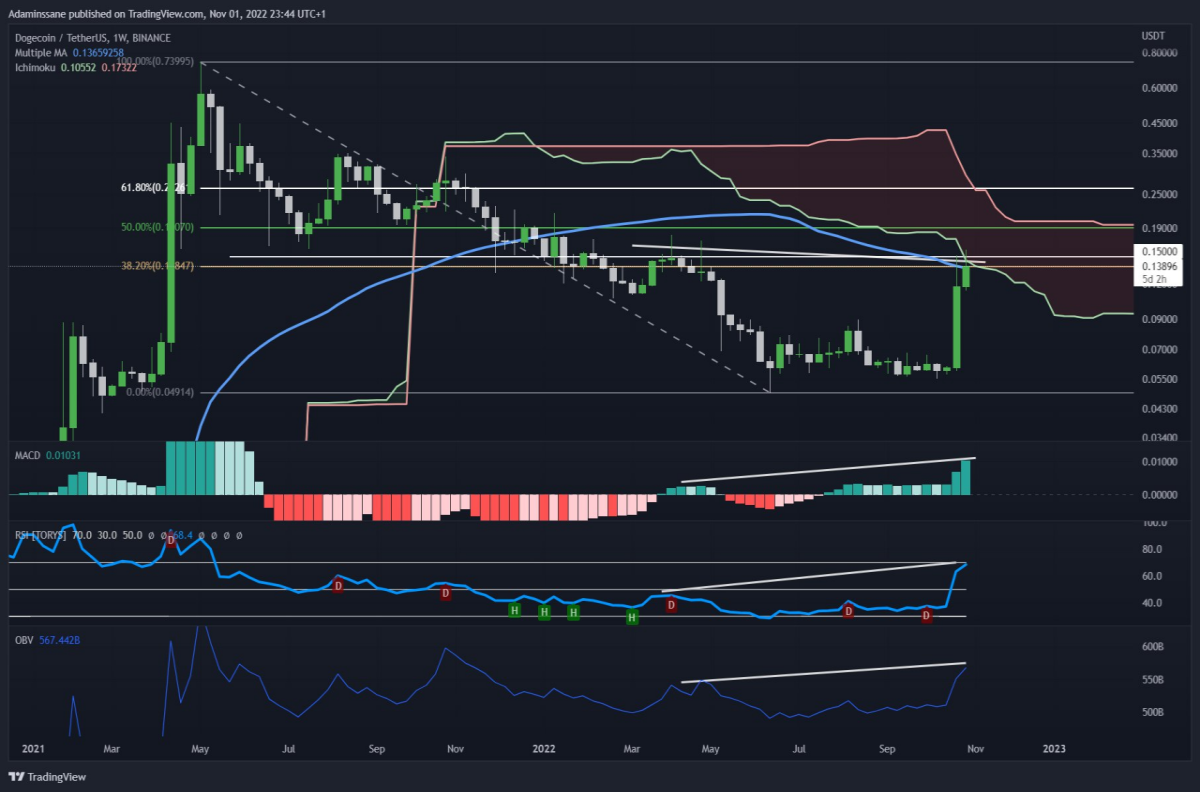This screenshot has width=1200, height=792.
Task: Click the current price tag 0.13896
Action: pos(1160,265)
